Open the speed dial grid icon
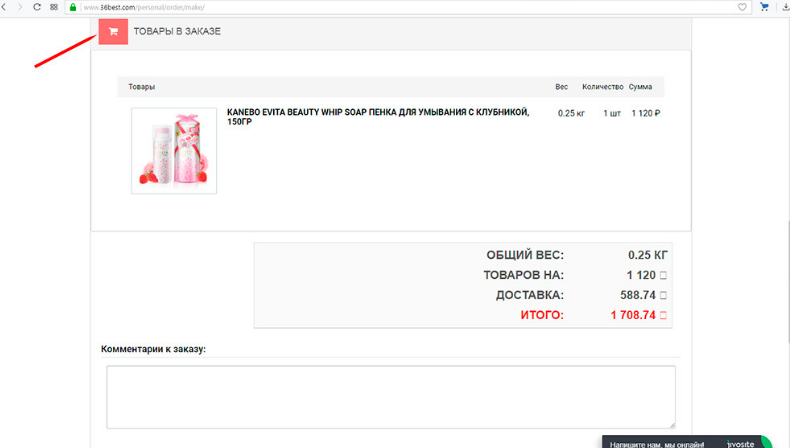The height and width of the screenshot is (448, 790). click(x=54, y=7)
